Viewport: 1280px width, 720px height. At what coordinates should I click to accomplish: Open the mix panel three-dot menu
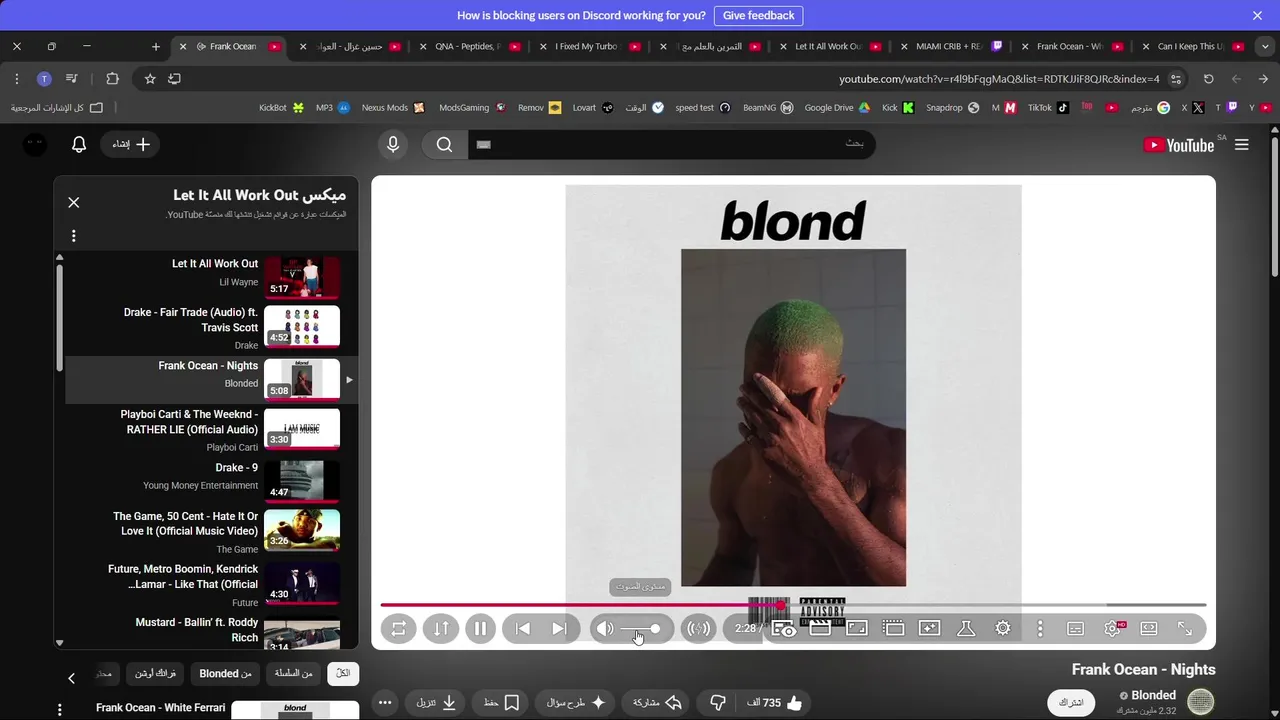[x=74, y=236]
